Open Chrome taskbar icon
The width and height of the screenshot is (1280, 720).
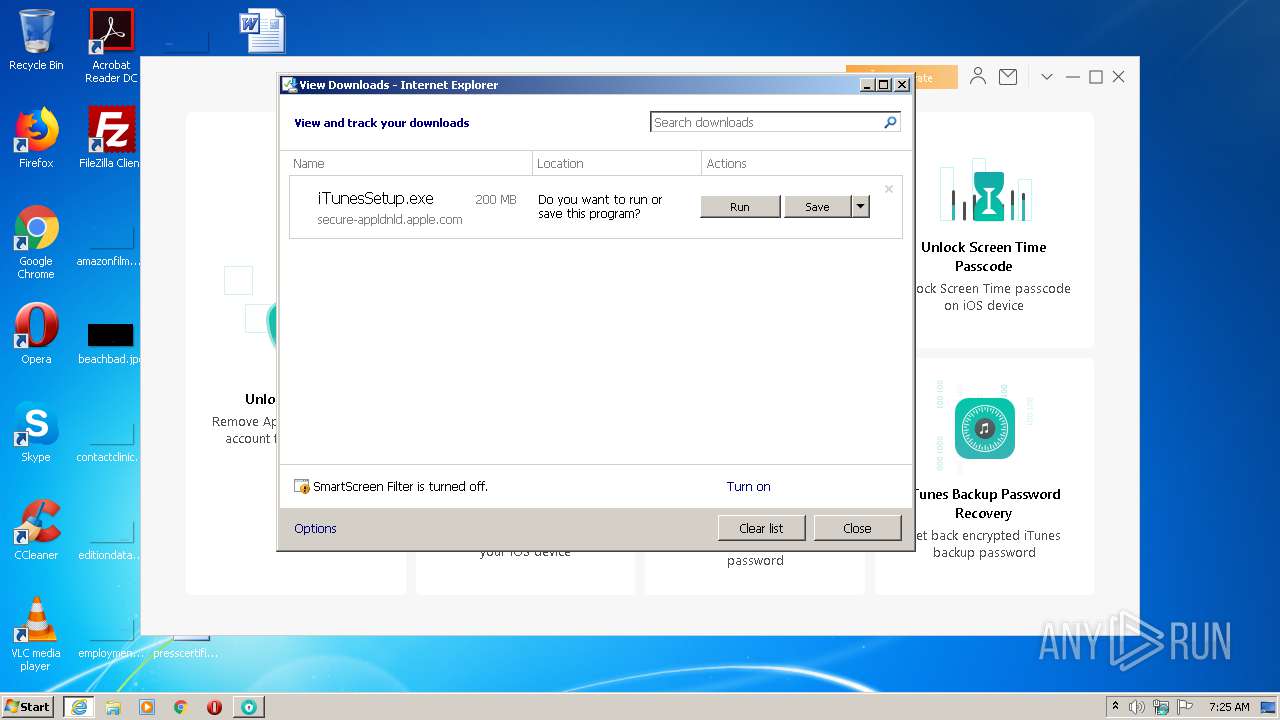[x=181, y=707]
